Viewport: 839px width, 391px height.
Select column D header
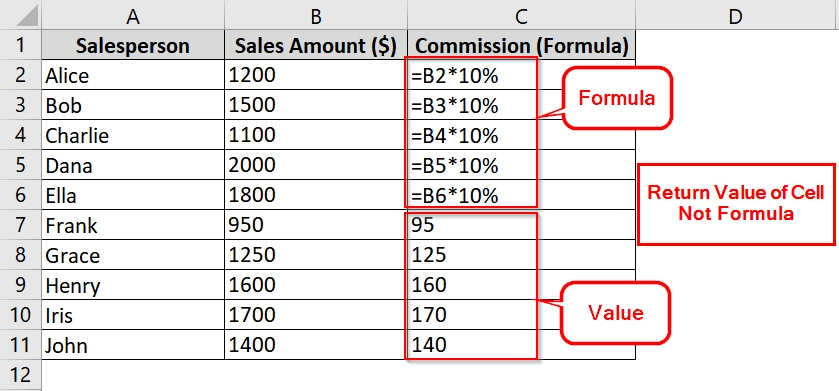736,15
